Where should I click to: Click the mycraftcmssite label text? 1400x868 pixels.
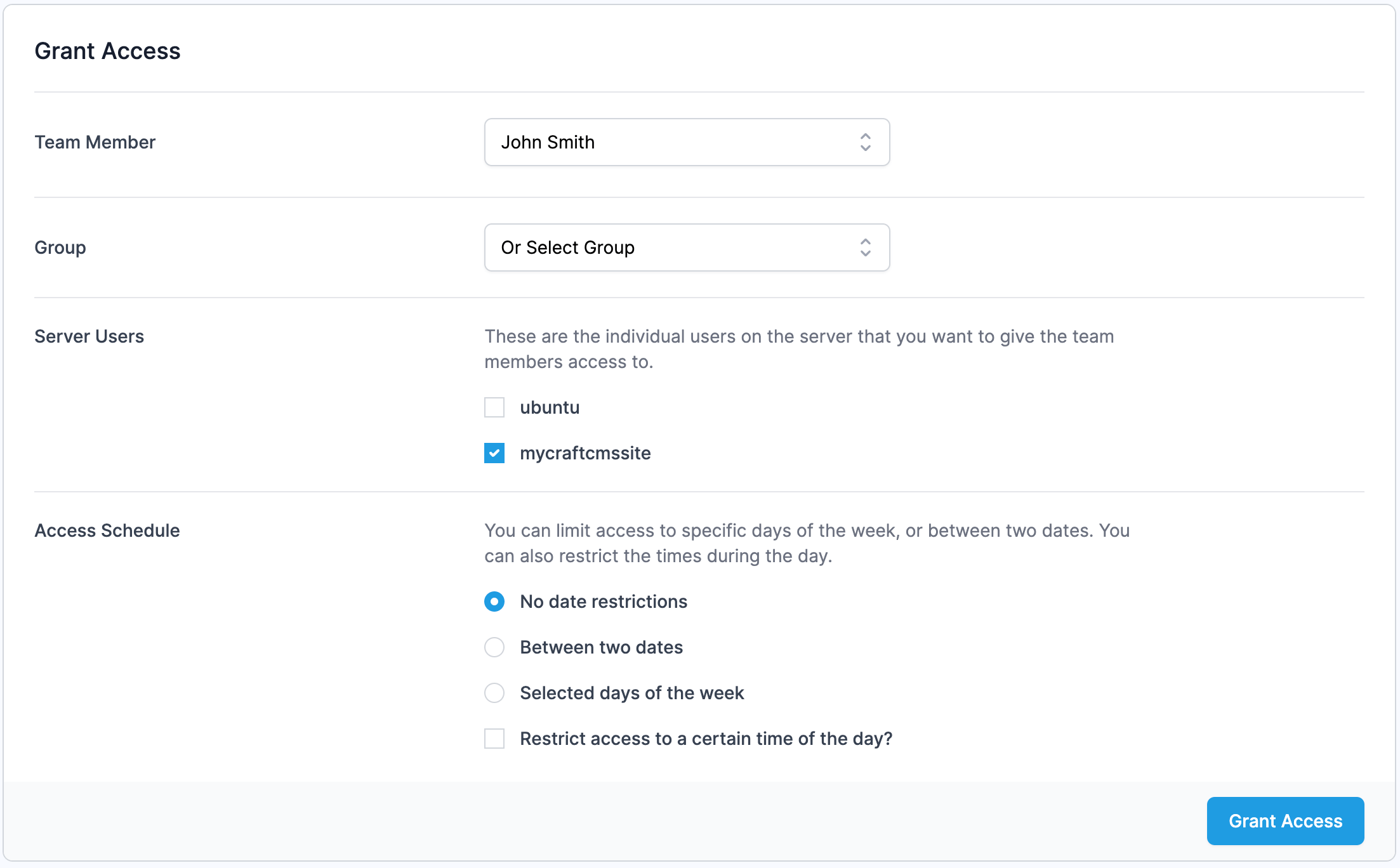coord(585,453)
